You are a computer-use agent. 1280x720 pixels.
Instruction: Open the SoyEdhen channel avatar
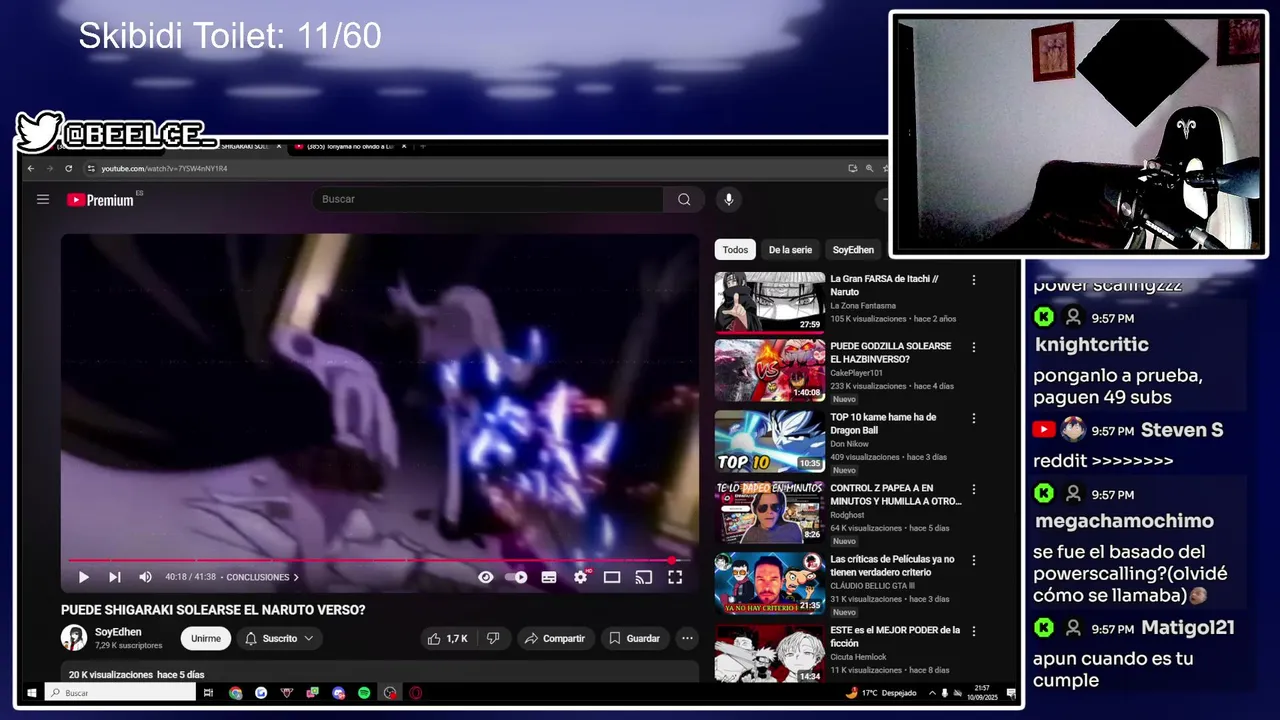coord(74,638)
